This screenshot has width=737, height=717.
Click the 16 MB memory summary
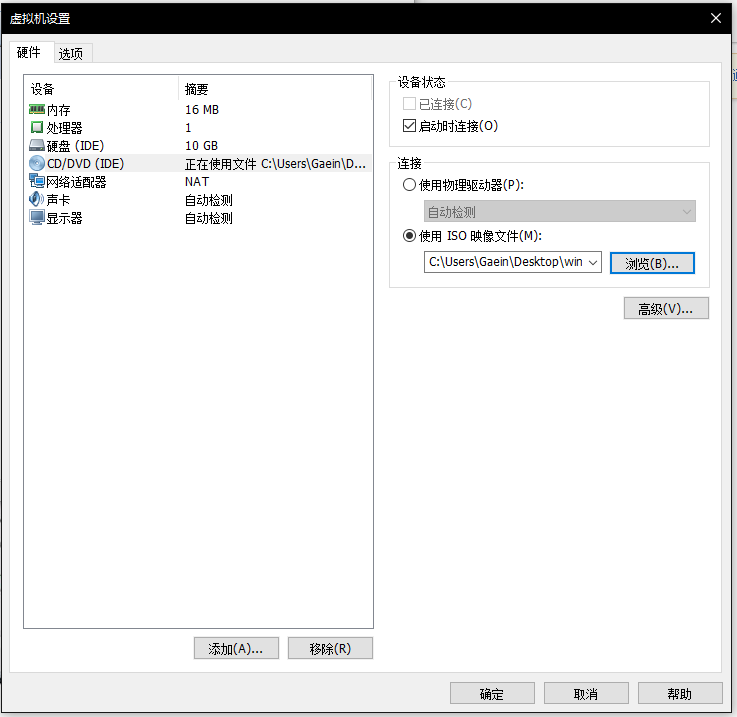pyautogui.click(x=202, y=110)
